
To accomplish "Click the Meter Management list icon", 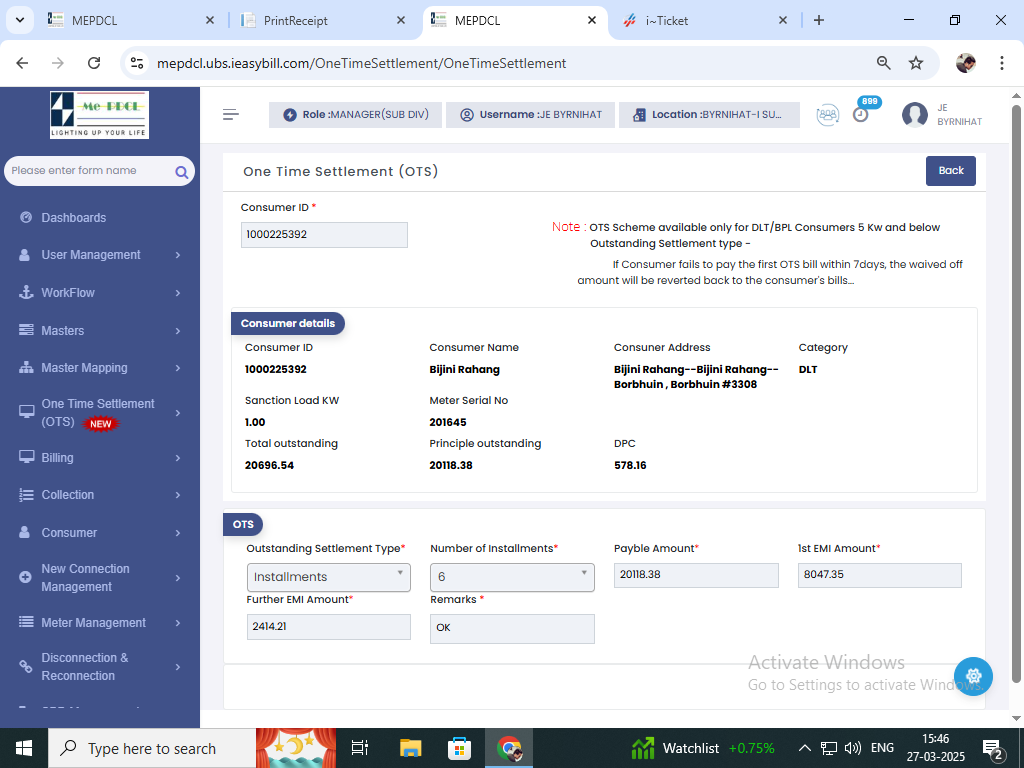I will pos(26,622).
